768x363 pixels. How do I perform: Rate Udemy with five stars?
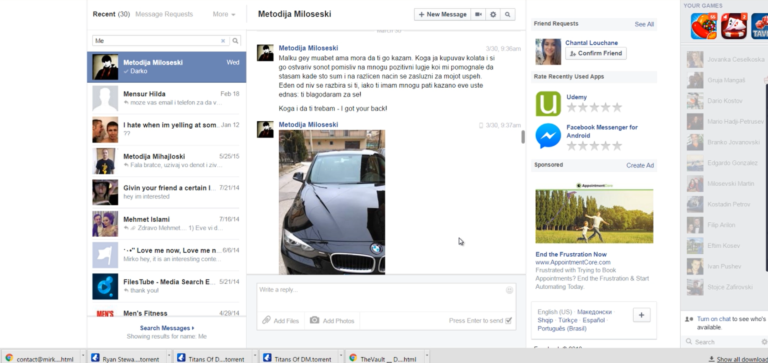(617, 107)
